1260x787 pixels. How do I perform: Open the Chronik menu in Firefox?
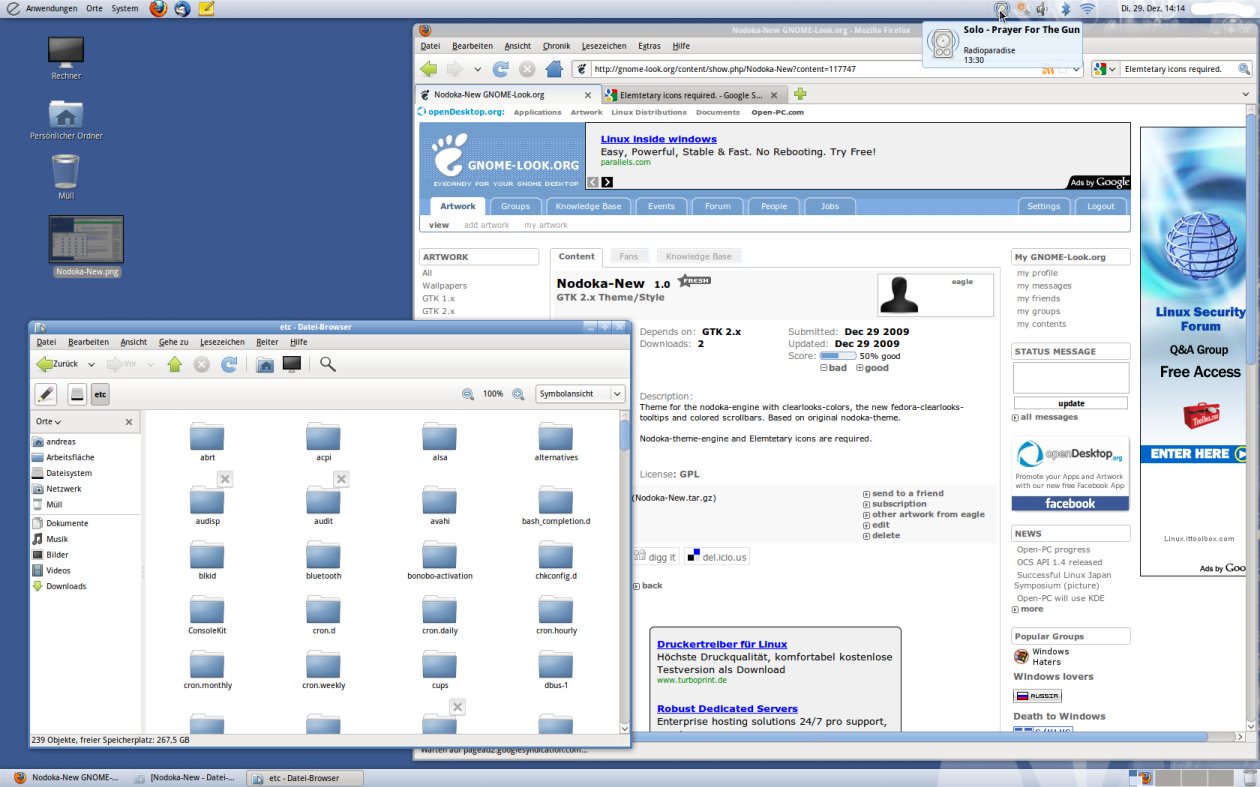point(556,46)
